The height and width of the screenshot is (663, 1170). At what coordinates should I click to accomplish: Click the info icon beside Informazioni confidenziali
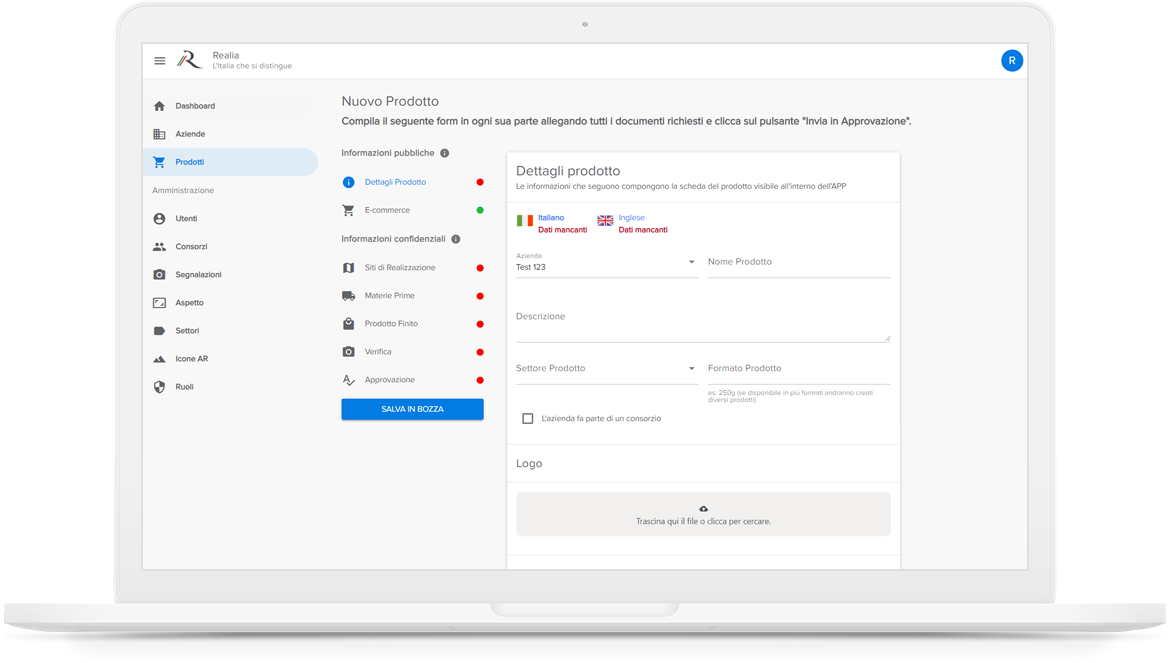point(456,239)
